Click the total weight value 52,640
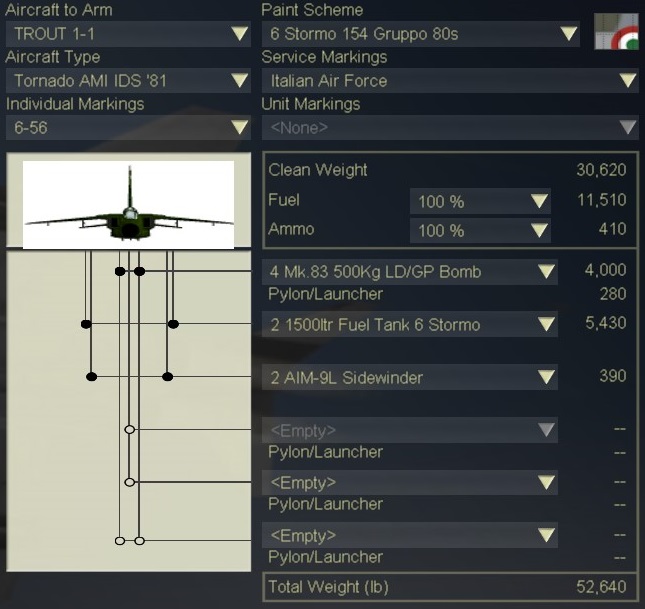 pos(601,587)
